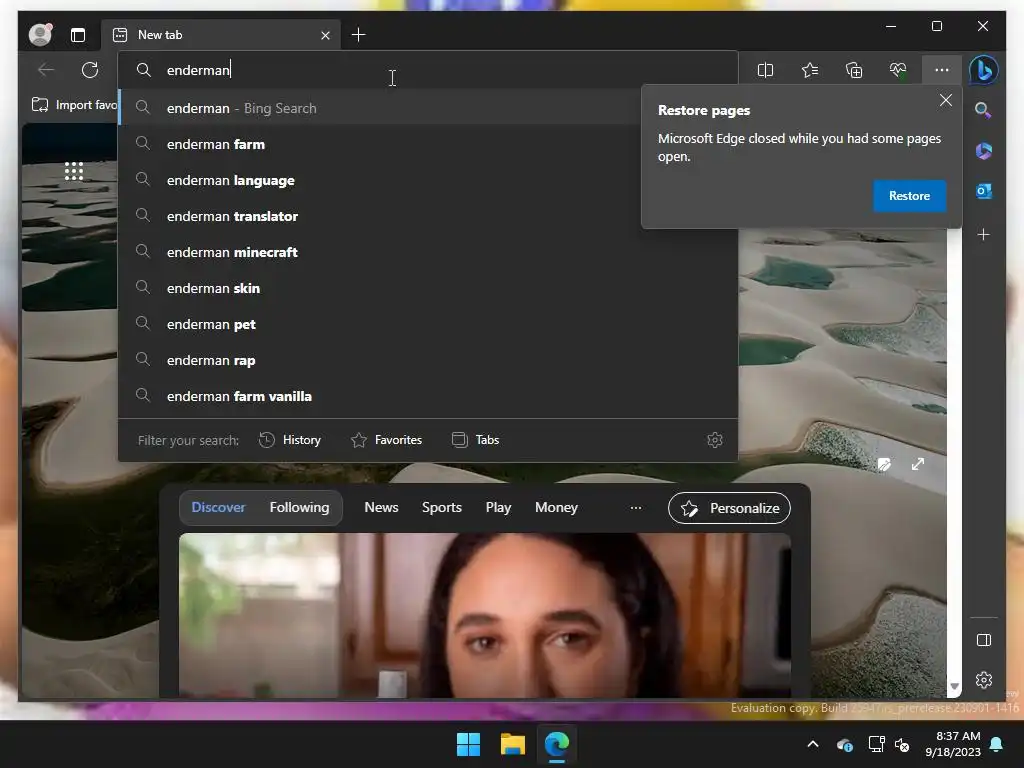Open Outlook sidebar icon
The image size is (1024, 768).
point(984,191)
